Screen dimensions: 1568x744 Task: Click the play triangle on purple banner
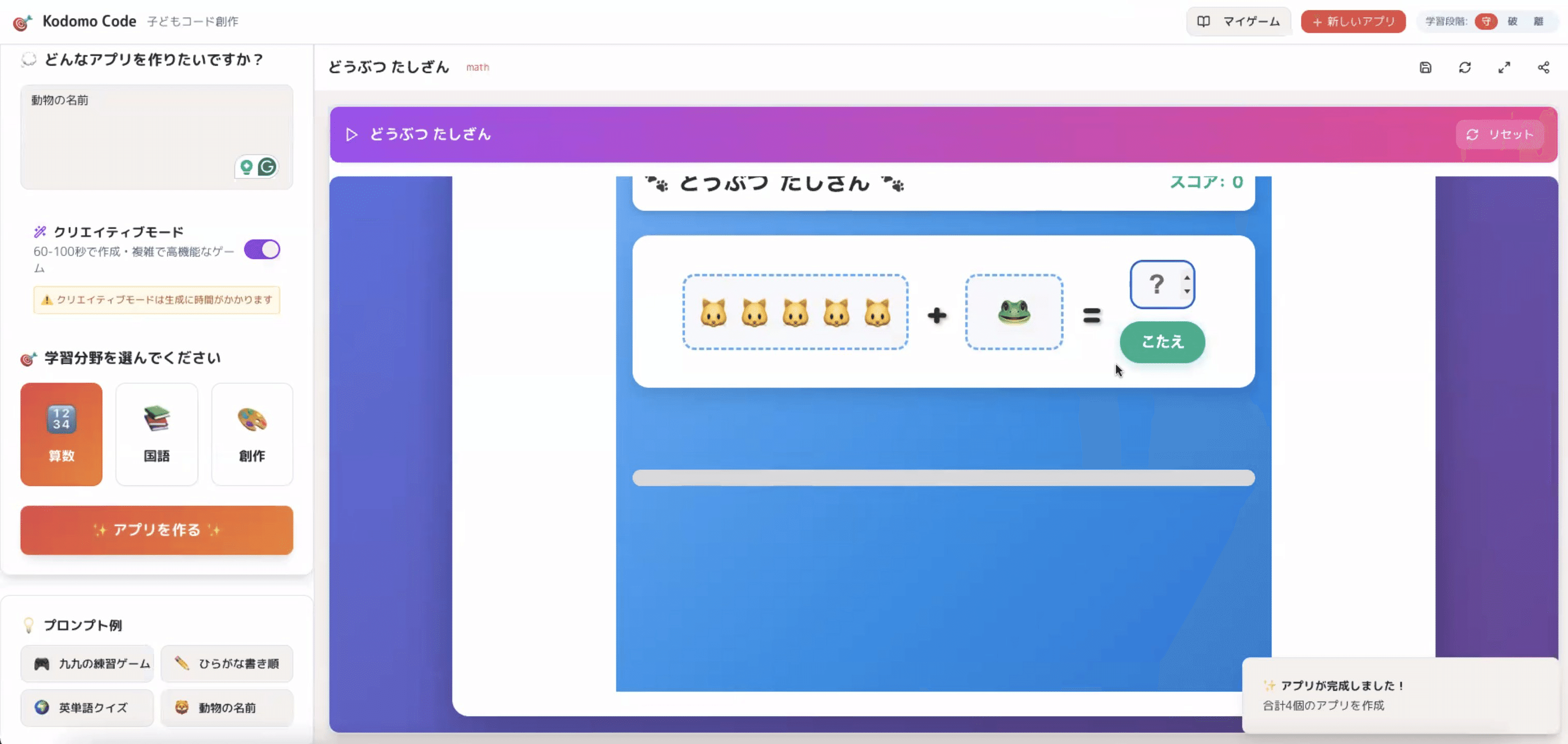[351, 135]
